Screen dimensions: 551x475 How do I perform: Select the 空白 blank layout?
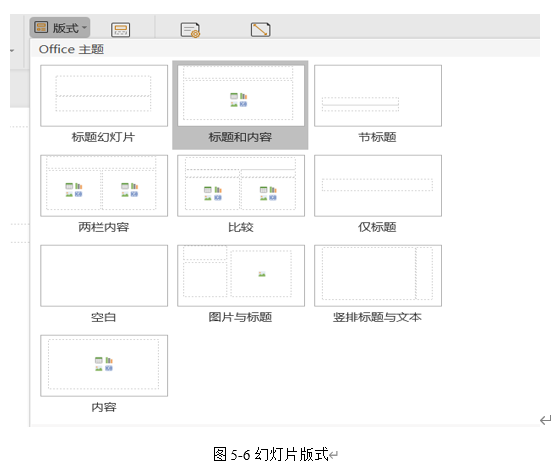104,276
